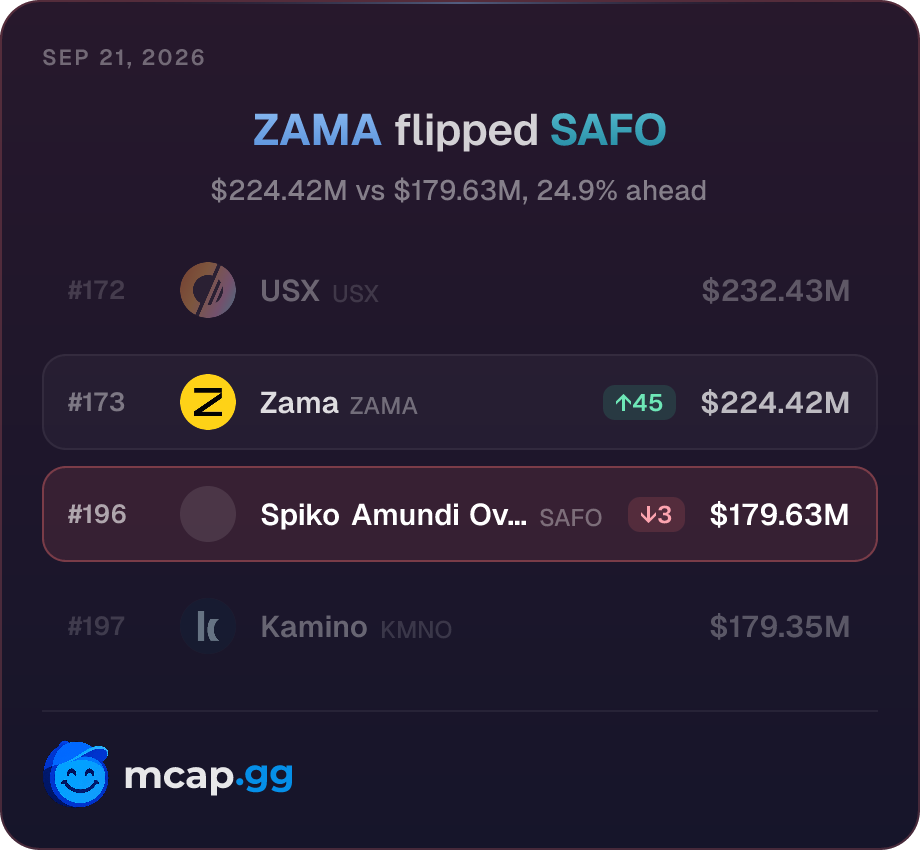Open the Zama #173 row
Screen dimensions: 920x850
pyautogui.click(x=460, y=402)
